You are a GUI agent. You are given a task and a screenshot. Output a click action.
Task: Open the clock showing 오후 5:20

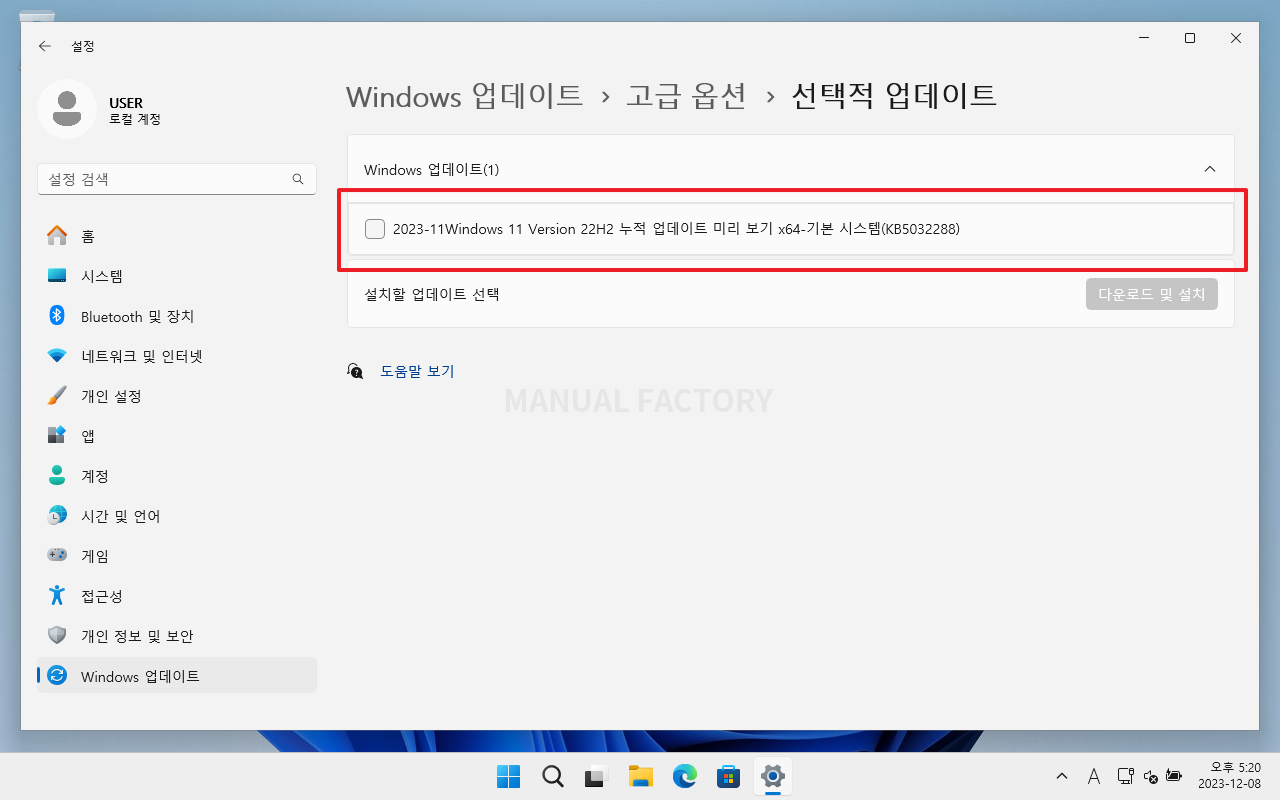(1228, 776)
